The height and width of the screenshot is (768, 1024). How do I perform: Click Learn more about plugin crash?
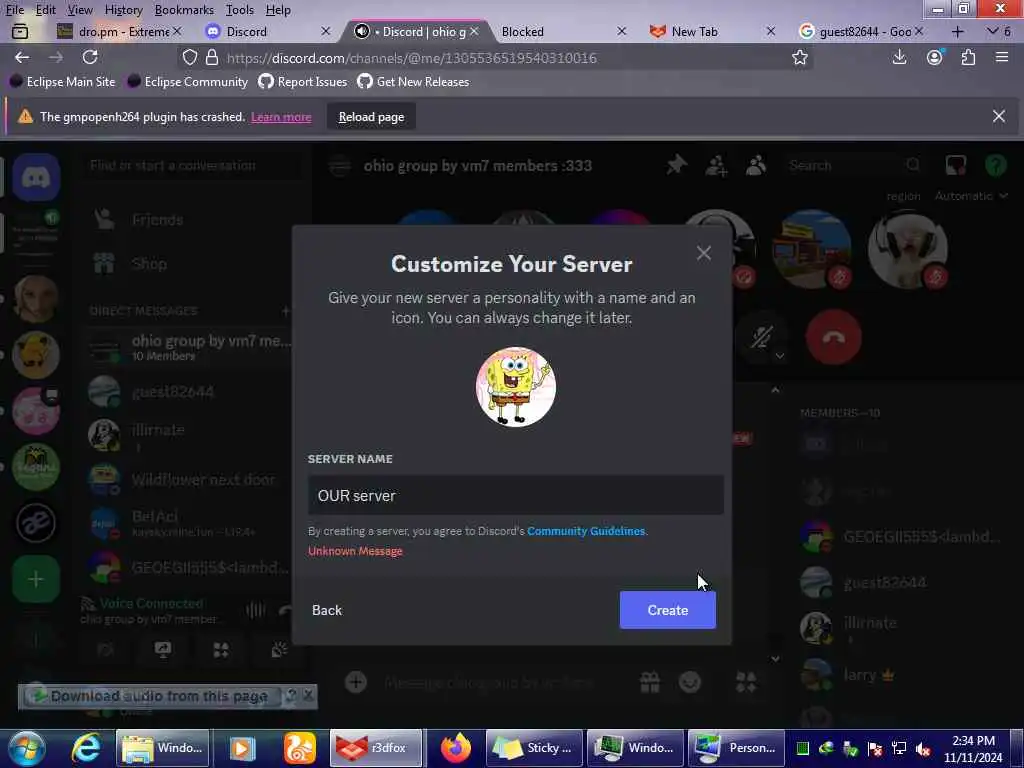click(281, 117)
